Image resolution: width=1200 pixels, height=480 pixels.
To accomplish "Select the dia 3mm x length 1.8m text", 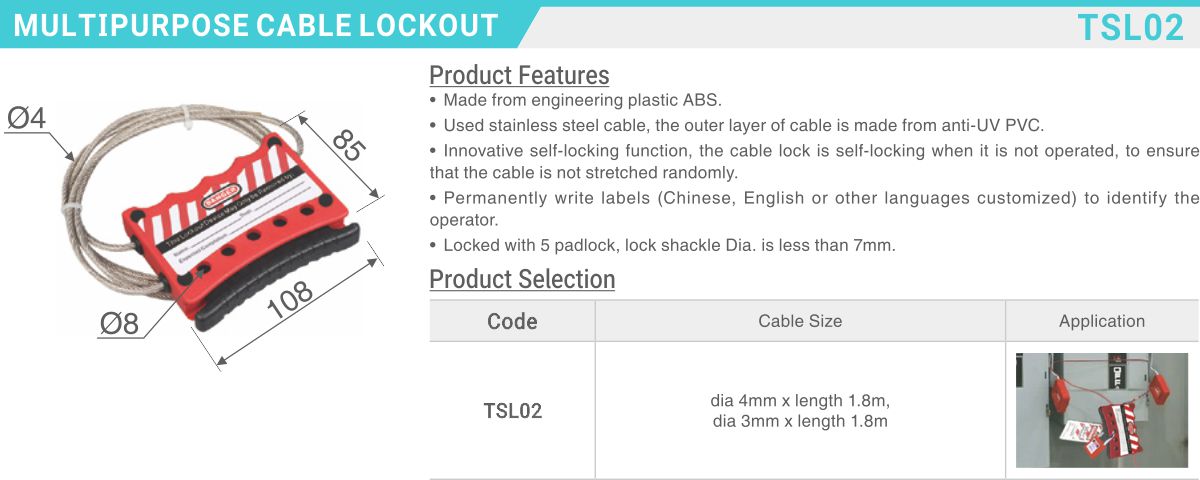I will [800, 421].
